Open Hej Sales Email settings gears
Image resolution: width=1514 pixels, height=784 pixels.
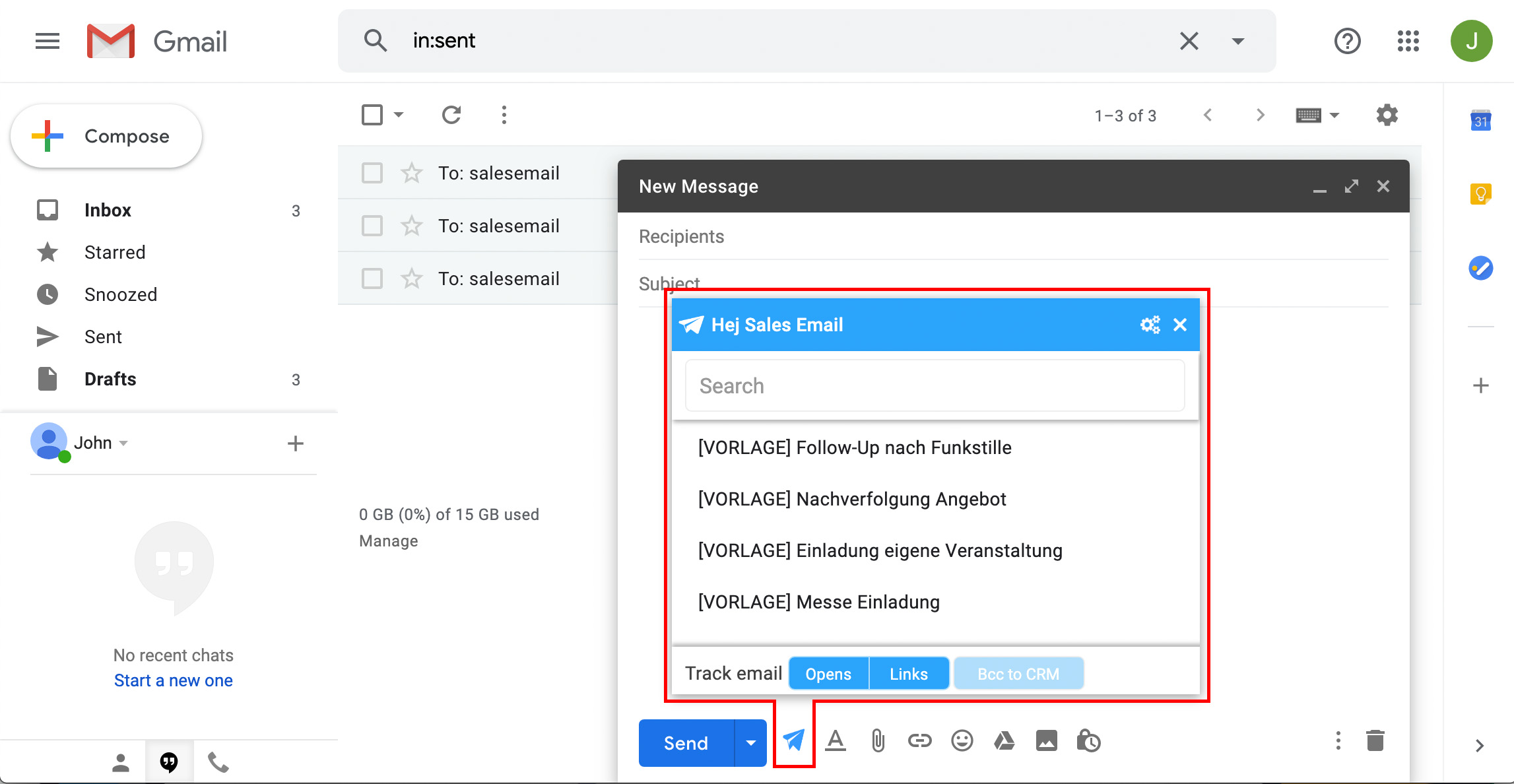coord(1150,325)
